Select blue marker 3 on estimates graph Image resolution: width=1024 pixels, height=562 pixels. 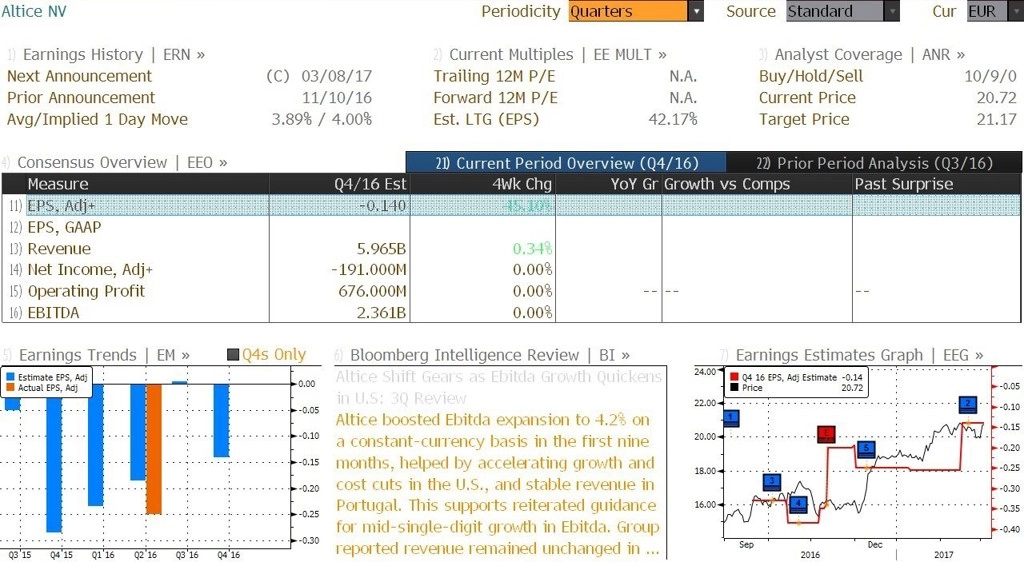point(772,482)
